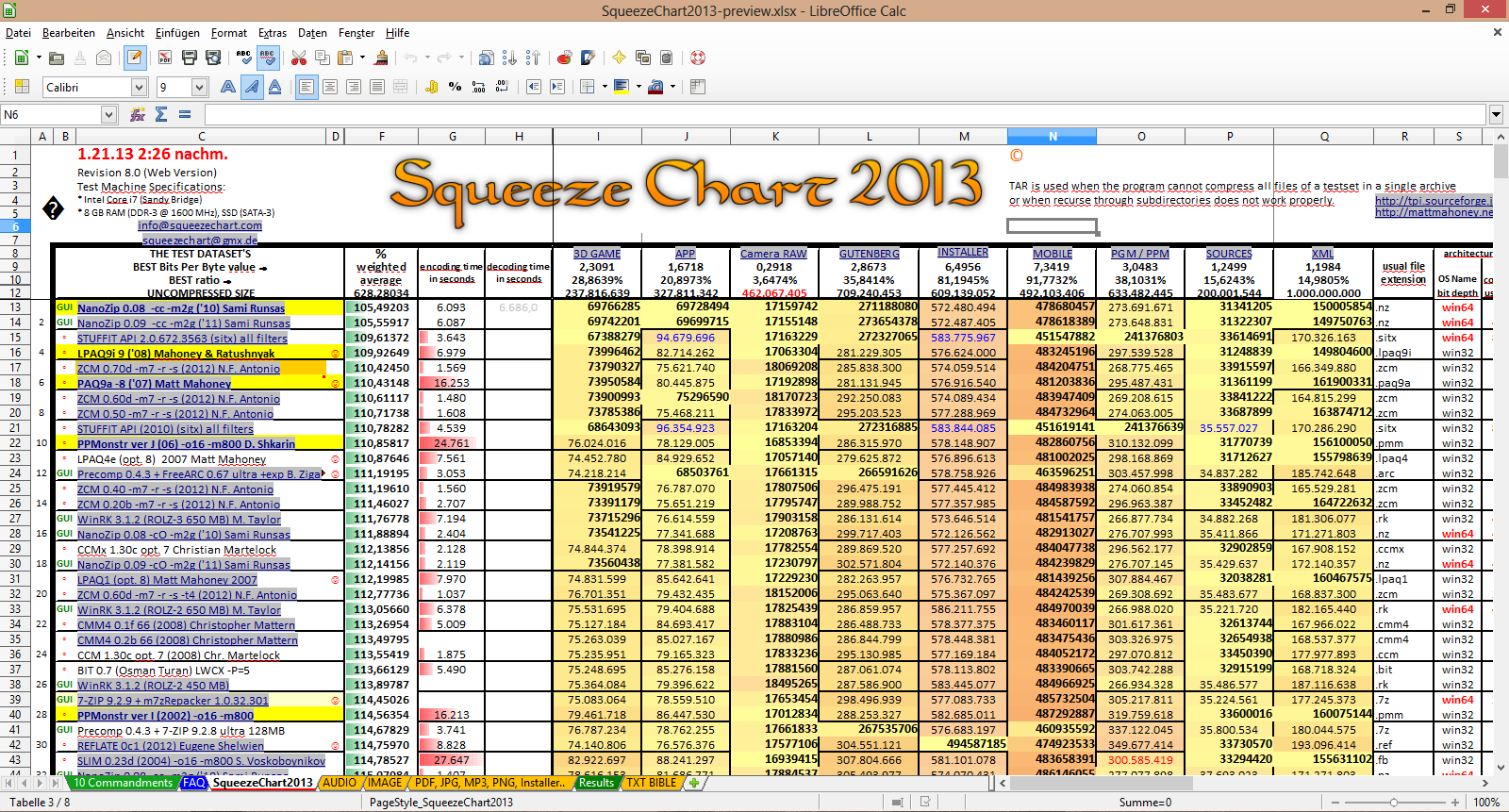The image size is (1509, 812).
Task: Open the Borders dropdown arrow
Action: pyautogui.click(x=604, y=87)
